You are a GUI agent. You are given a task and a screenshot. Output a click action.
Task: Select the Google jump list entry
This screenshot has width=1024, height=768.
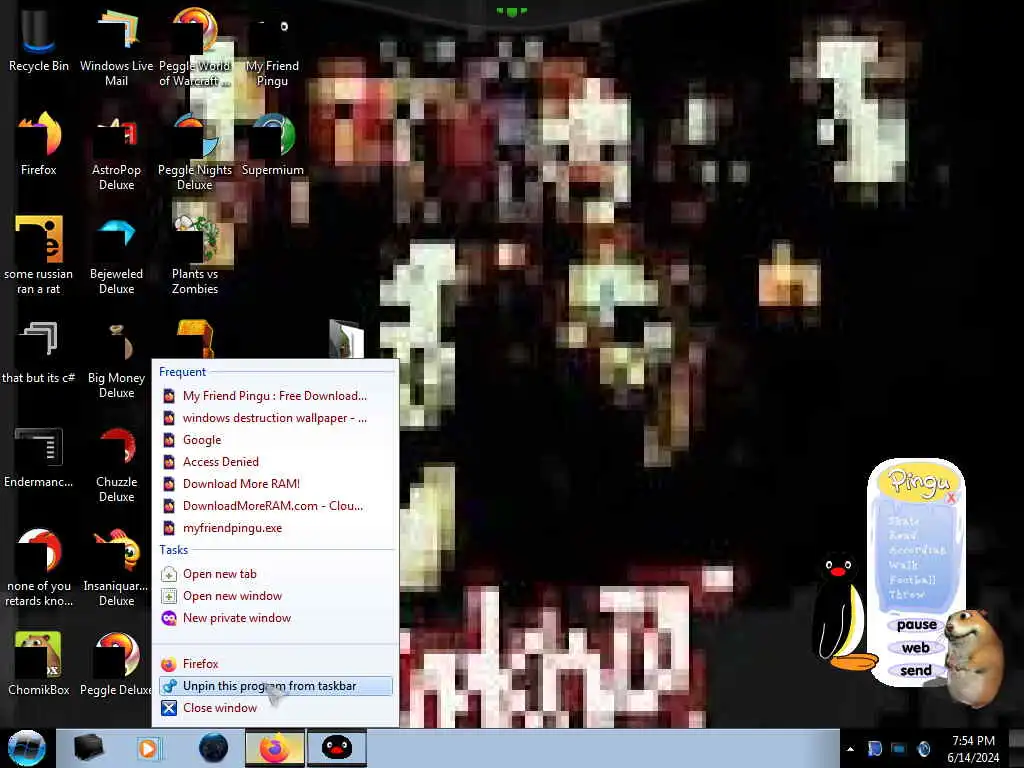275,440
